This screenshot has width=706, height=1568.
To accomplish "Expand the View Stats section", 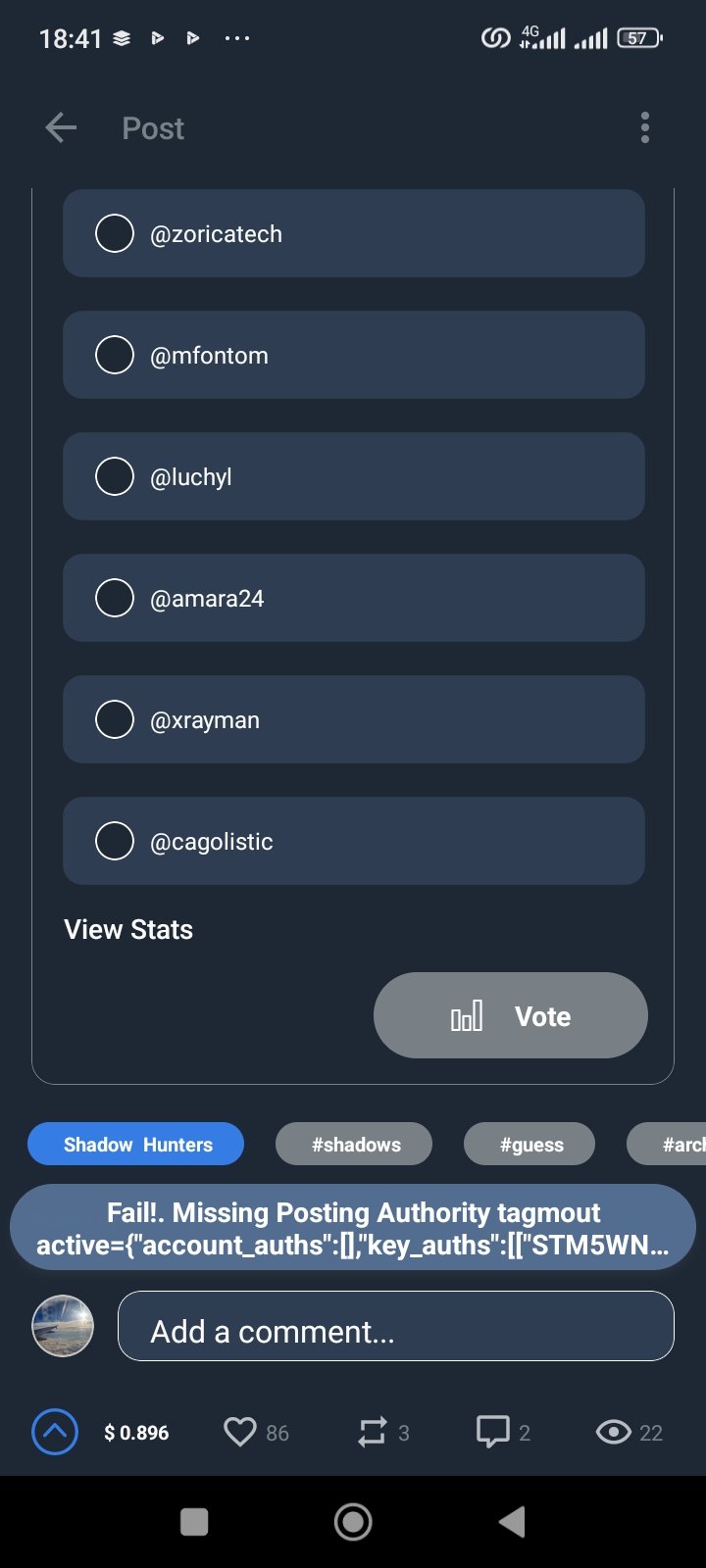I will (128, 929).
